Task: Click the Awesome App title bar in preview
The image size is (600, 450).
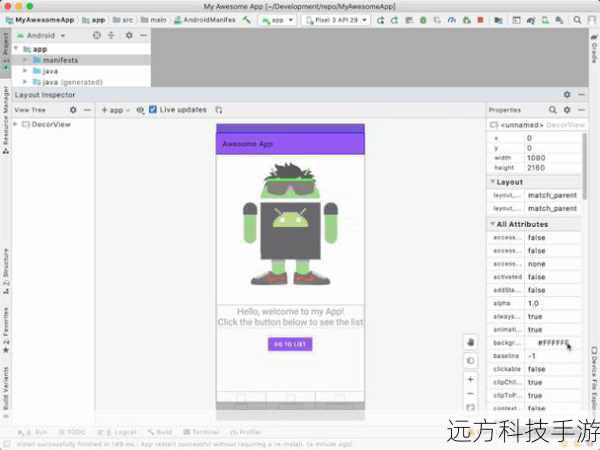Action: (290, 144)
